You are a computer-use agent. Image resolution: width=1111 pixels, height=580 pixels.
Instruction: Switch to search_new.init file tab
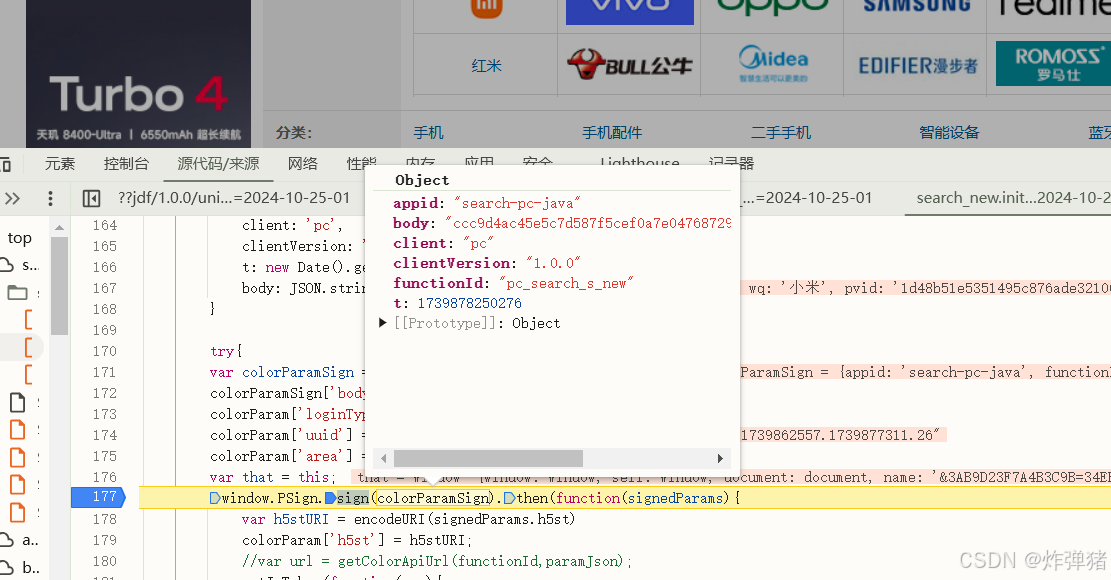pyautogui.click(x=1013, y=198)
